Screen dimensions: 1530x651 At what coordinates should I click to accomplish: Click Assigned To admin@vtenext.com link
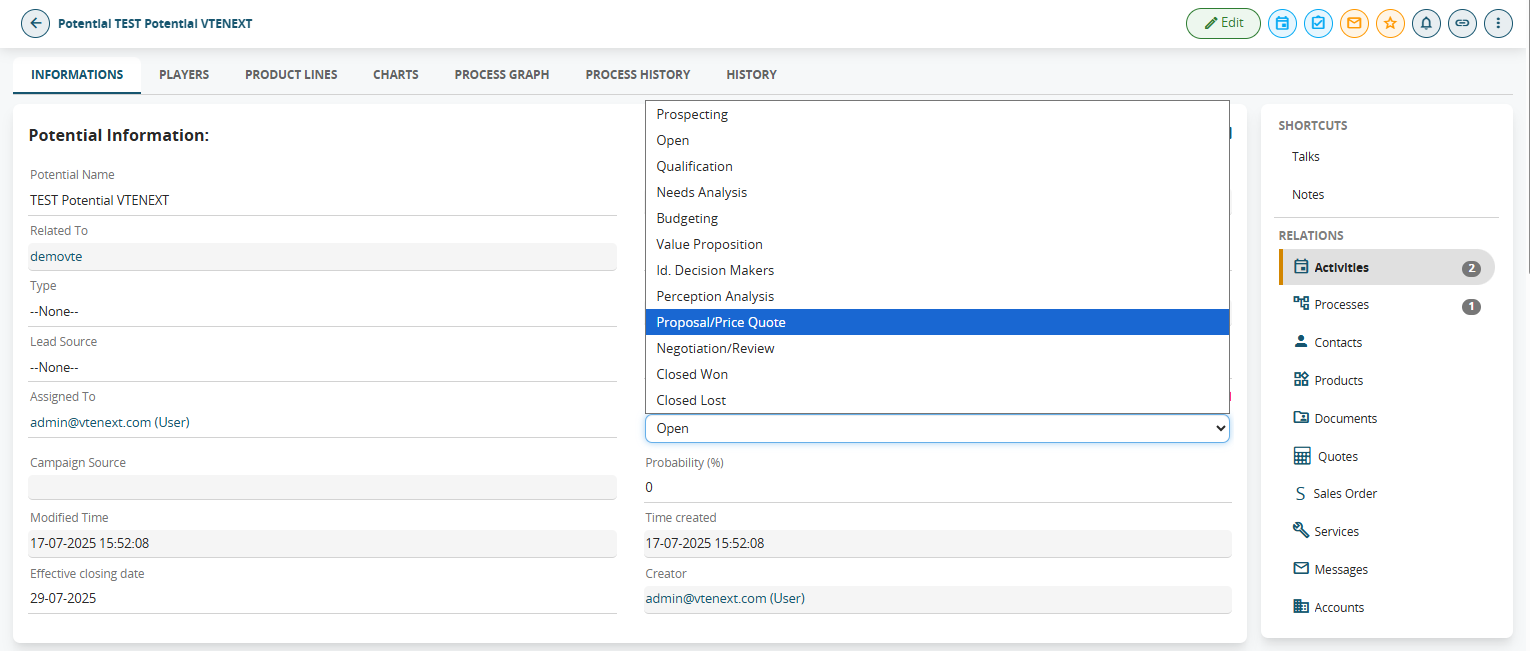110,423
